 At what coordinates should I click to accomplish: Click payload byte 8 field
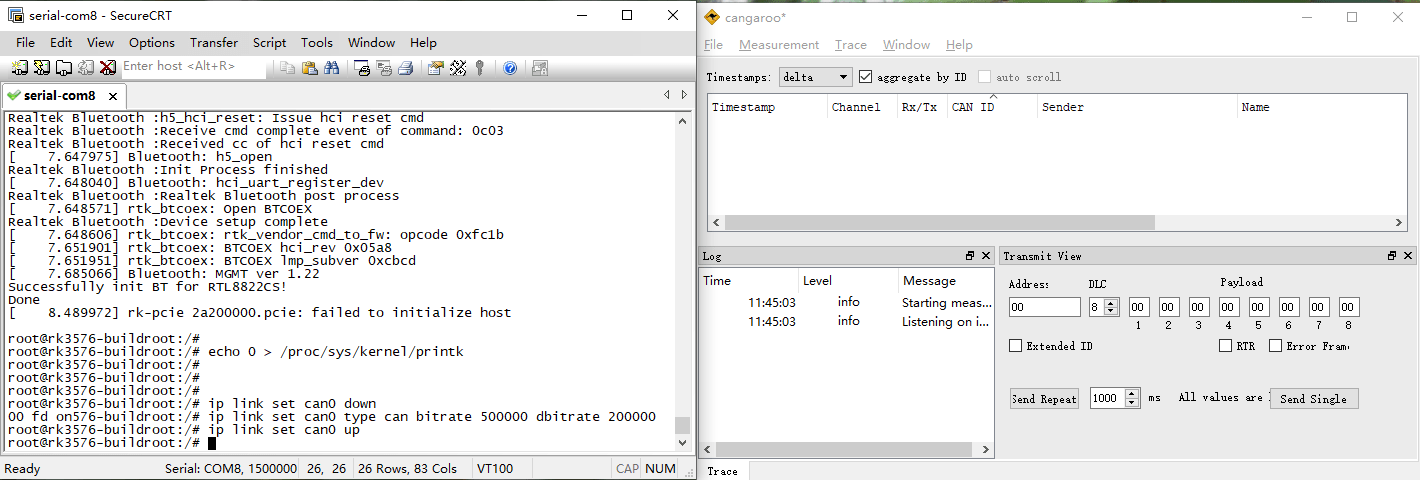point(1349,307)
